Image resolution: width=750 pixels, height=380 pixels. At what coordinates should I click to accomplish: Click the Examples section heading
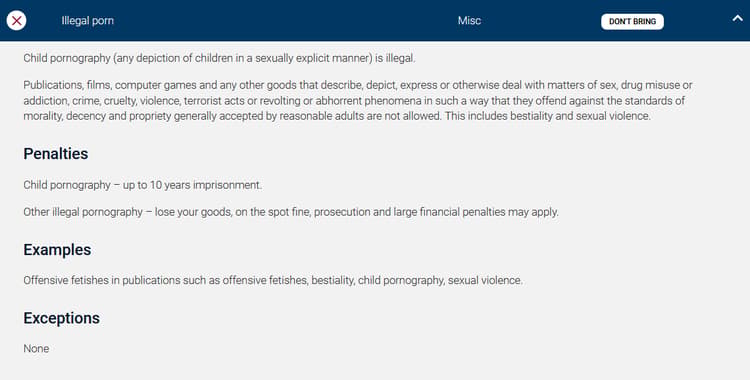tap(57, 250)
